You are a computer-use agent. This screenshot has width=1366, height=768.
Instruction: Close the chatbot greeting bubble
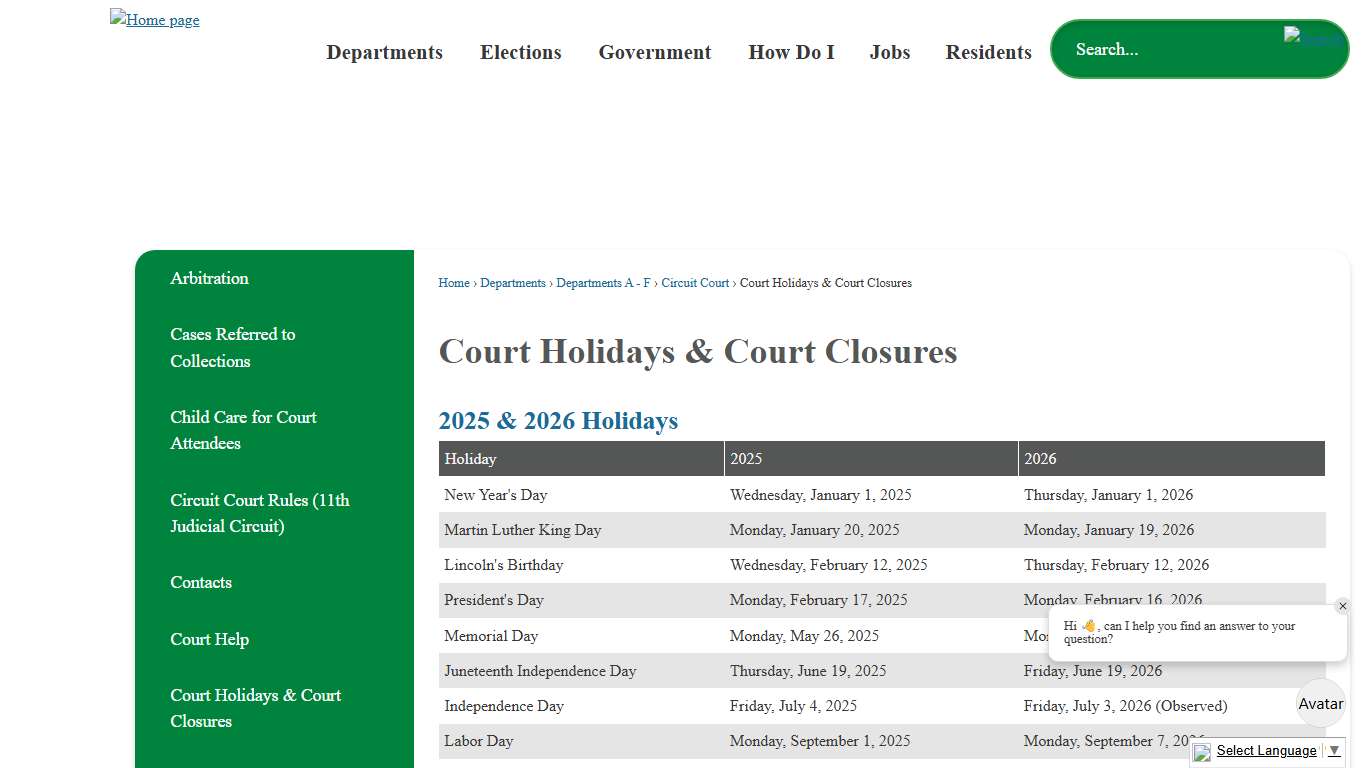click(x=1343, y=605)
